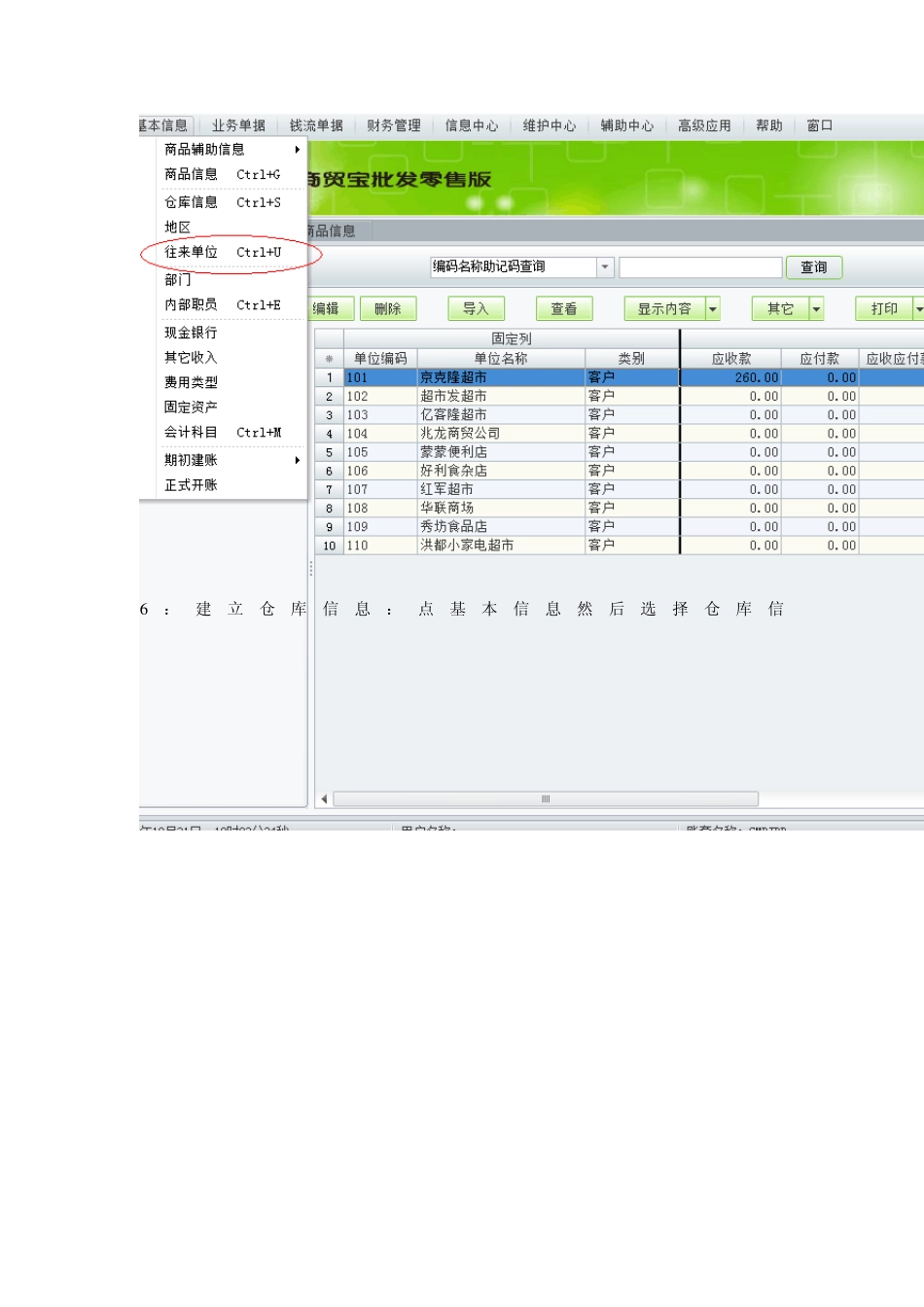The height and width of the screenshot is (1307, 924).
Task: Click the 查询 button
Action: coord(814,267)
